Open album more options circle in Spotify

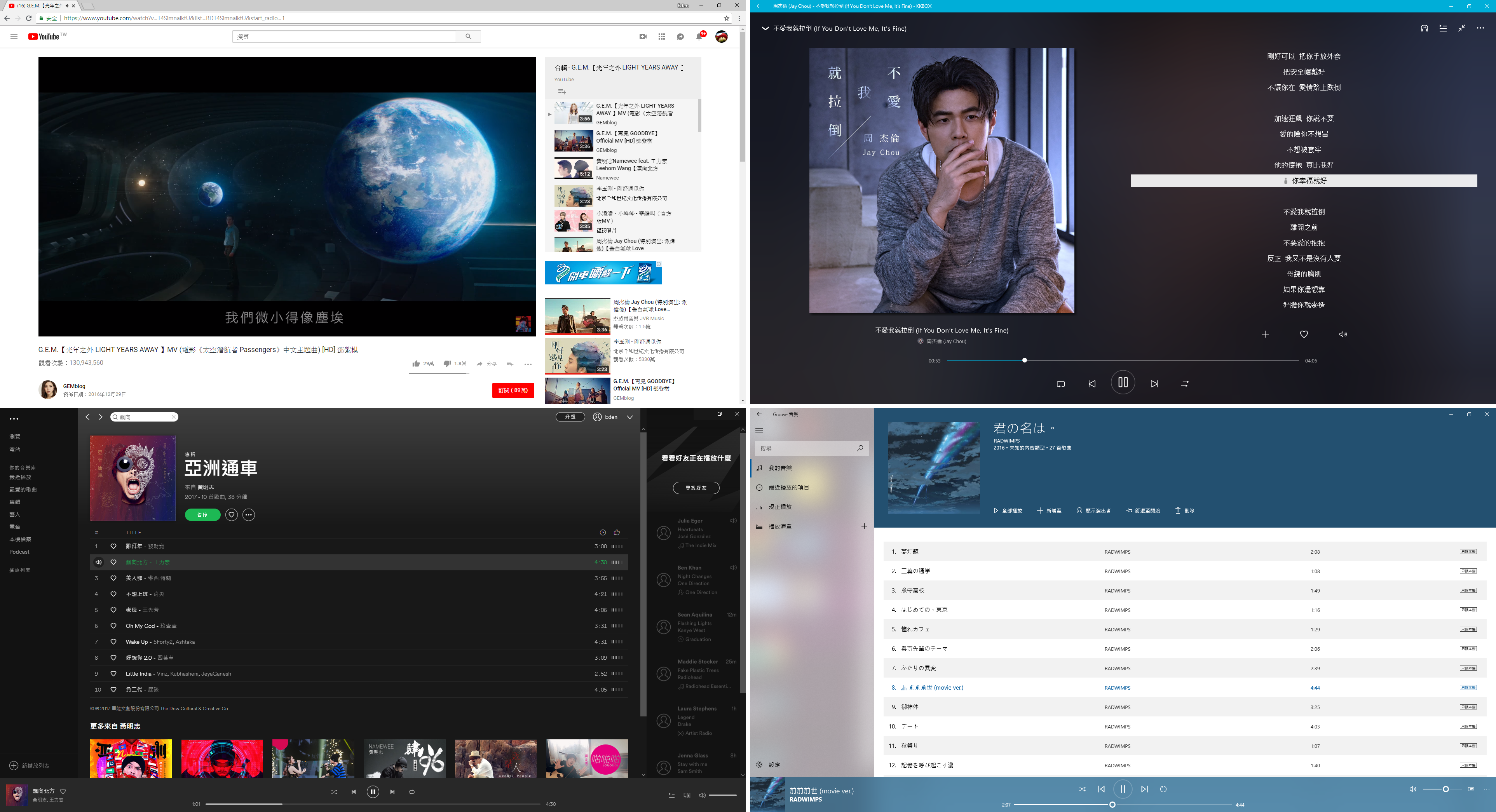point(249,515)
